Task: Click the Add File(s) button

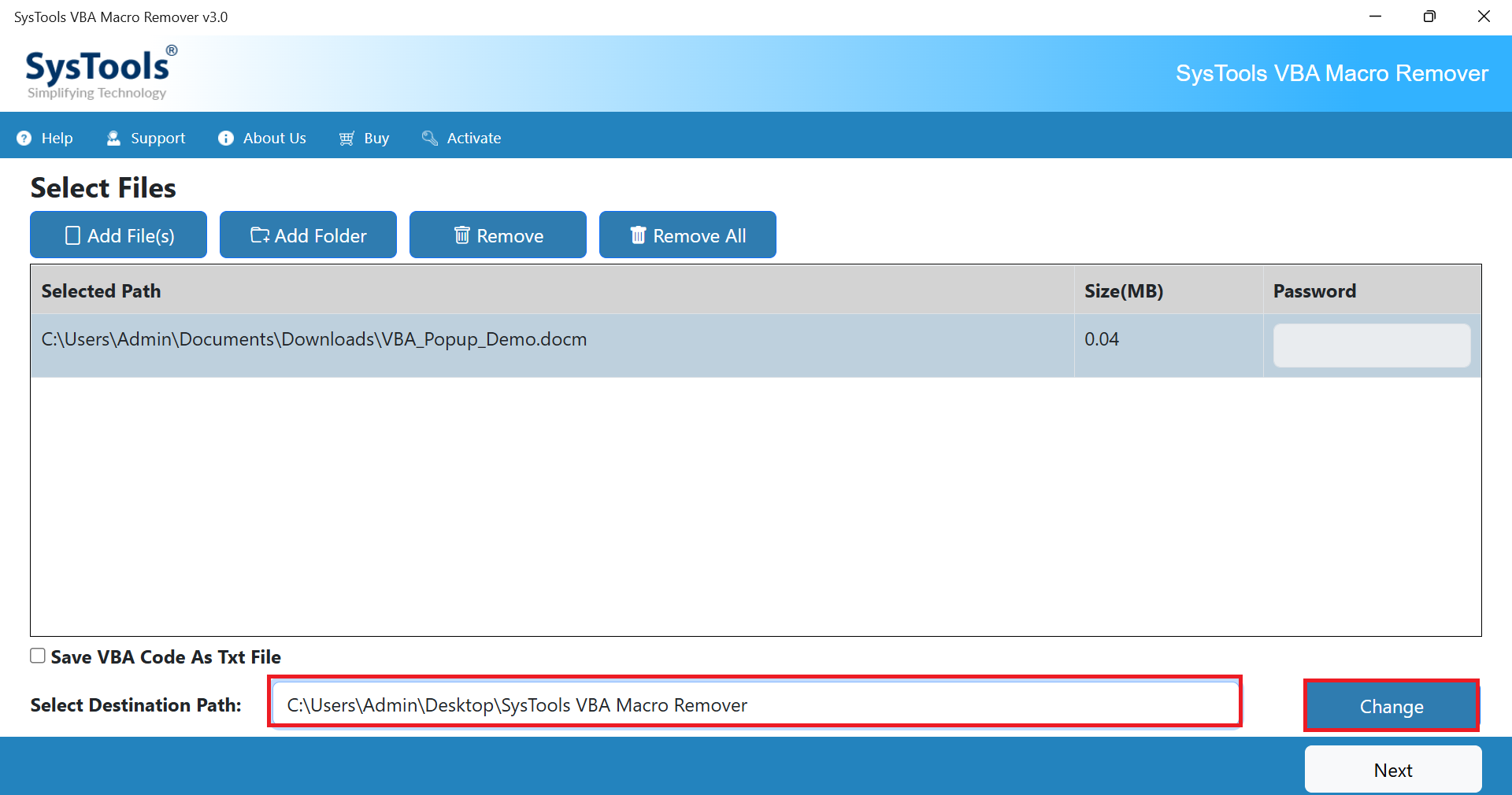Action: 119,235
